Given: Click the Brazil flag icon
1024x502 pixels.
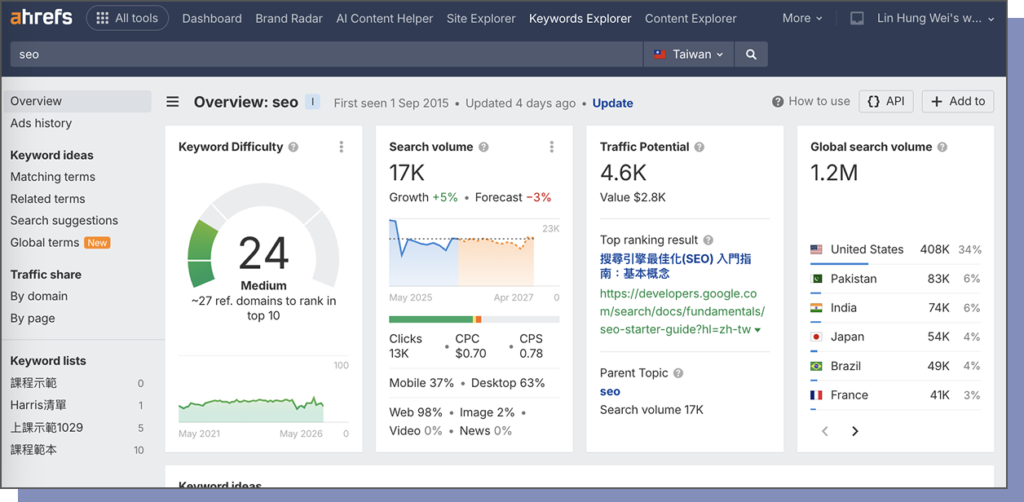Looking at the screenshot, I should pos(816,366).
